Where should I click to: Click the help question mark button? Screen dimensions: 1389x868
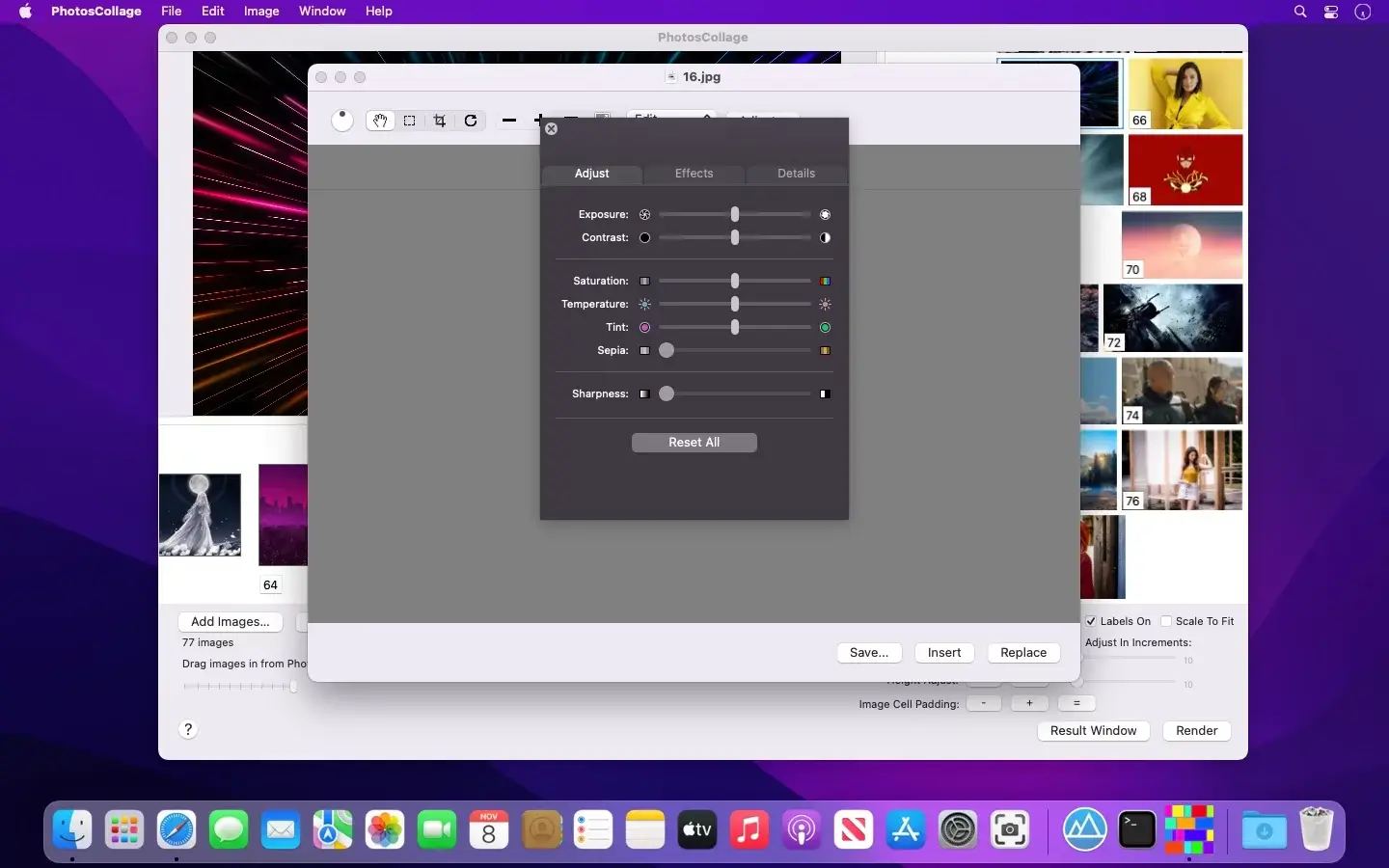189,729
